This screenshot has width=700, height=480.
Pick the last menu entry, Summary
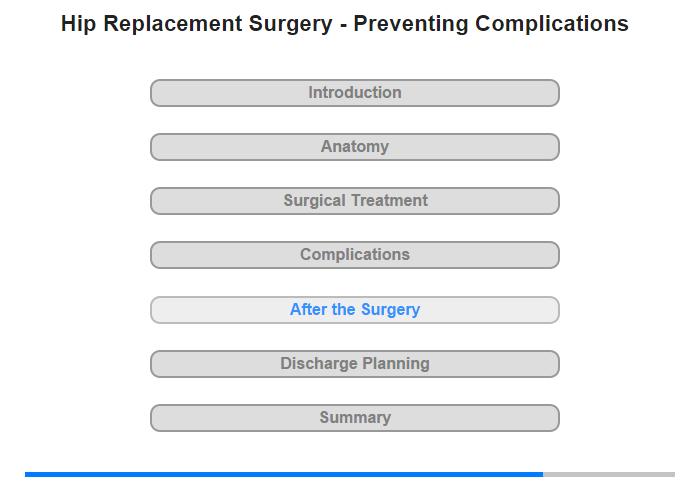355,418
